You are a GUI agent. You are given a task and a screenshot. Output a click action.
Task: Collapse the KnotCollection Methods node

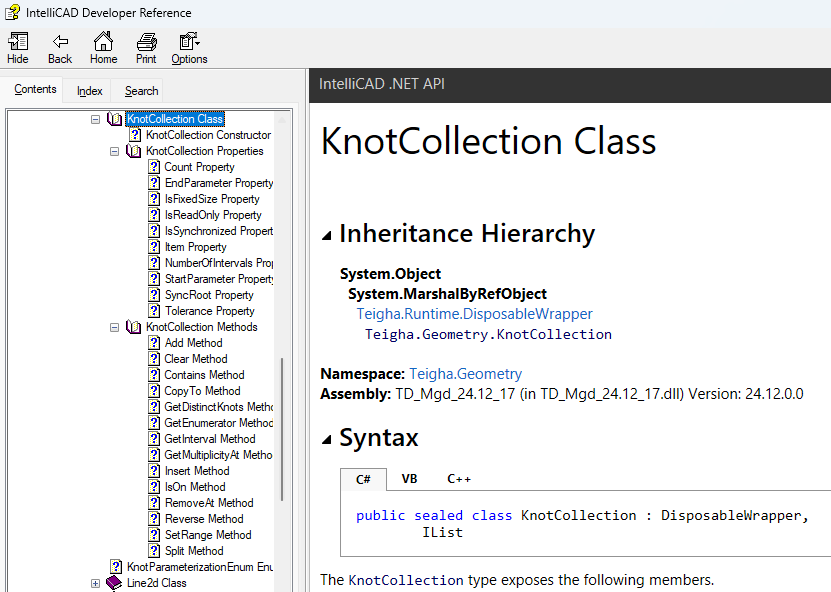pos(114,328)
